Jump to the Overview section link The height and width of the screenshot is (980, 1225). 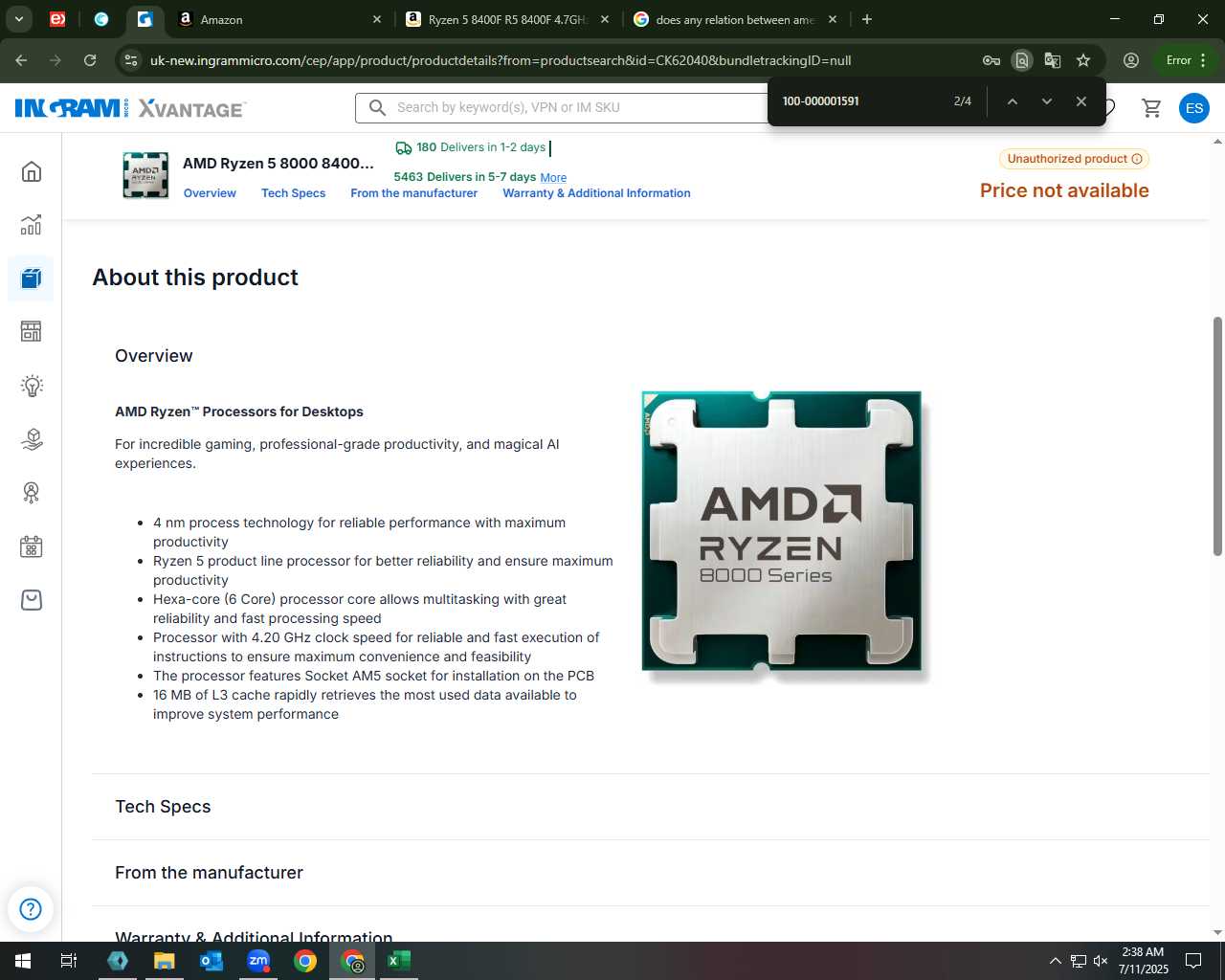click(210, 193)
